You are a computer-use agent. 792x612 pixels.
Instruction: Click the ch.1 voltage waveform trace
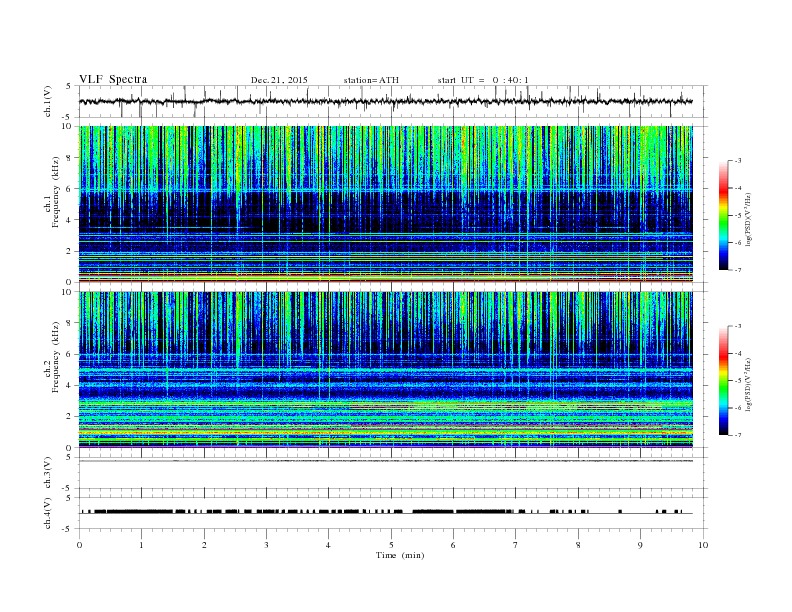click(386, 101)
